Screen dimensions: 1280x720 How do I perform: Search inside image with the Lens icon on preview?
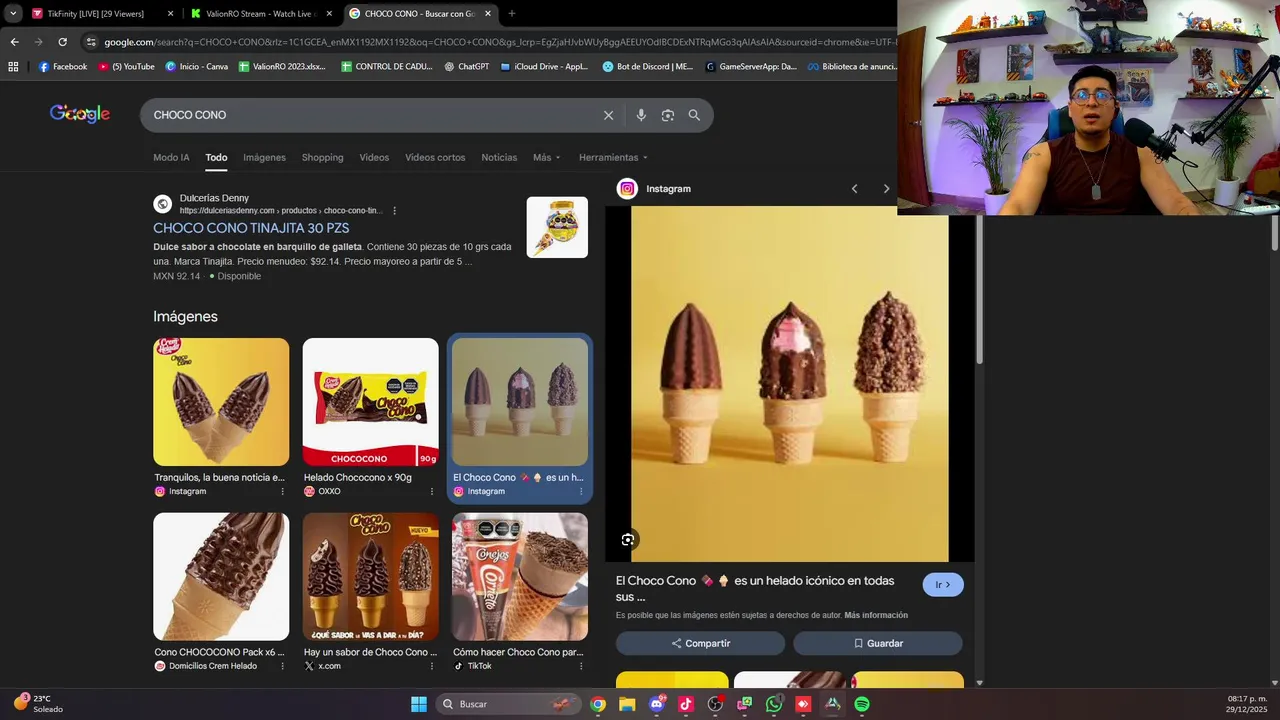coord(628,540)
